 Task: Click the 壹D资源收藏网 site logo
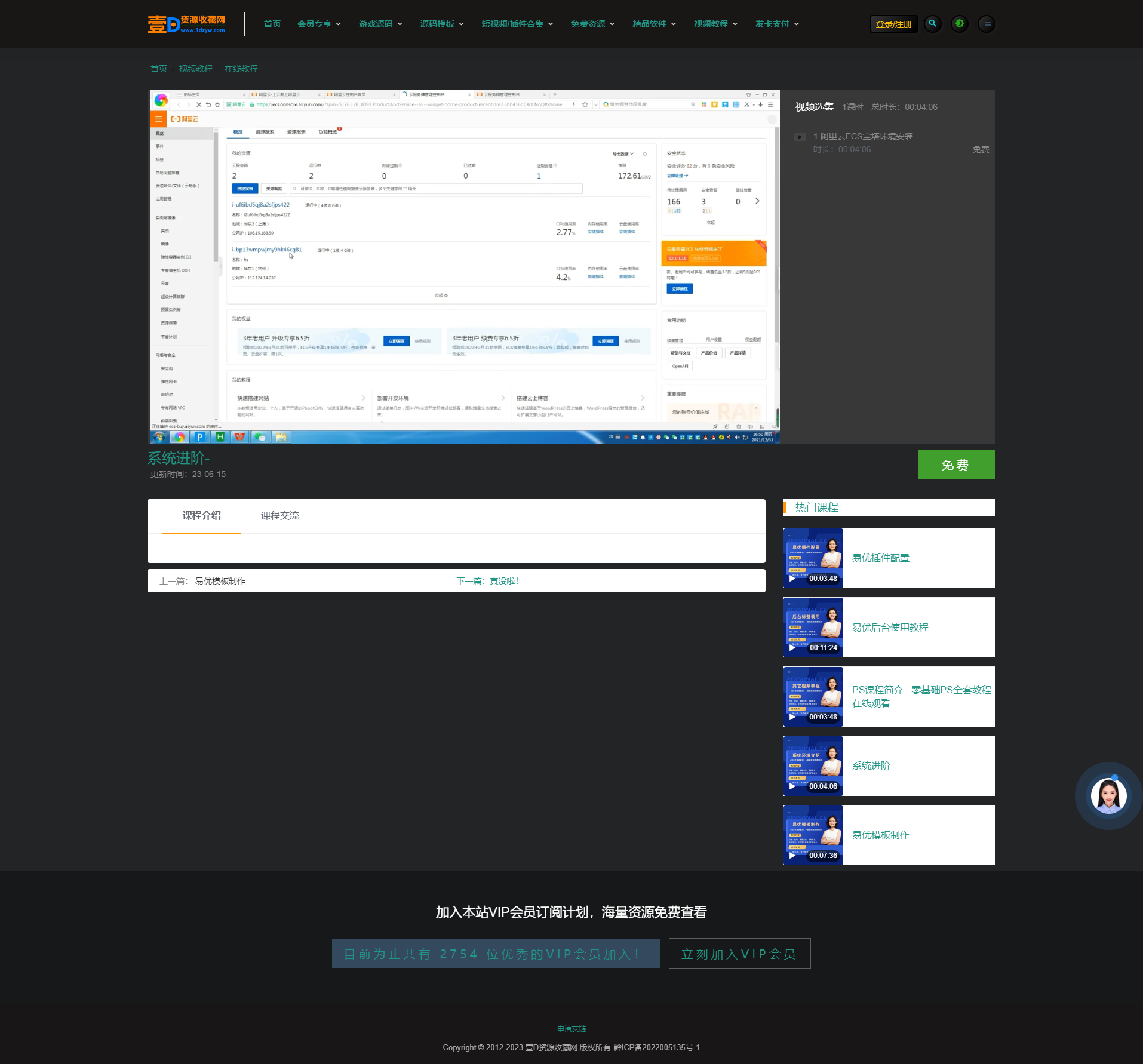(186, 24)
